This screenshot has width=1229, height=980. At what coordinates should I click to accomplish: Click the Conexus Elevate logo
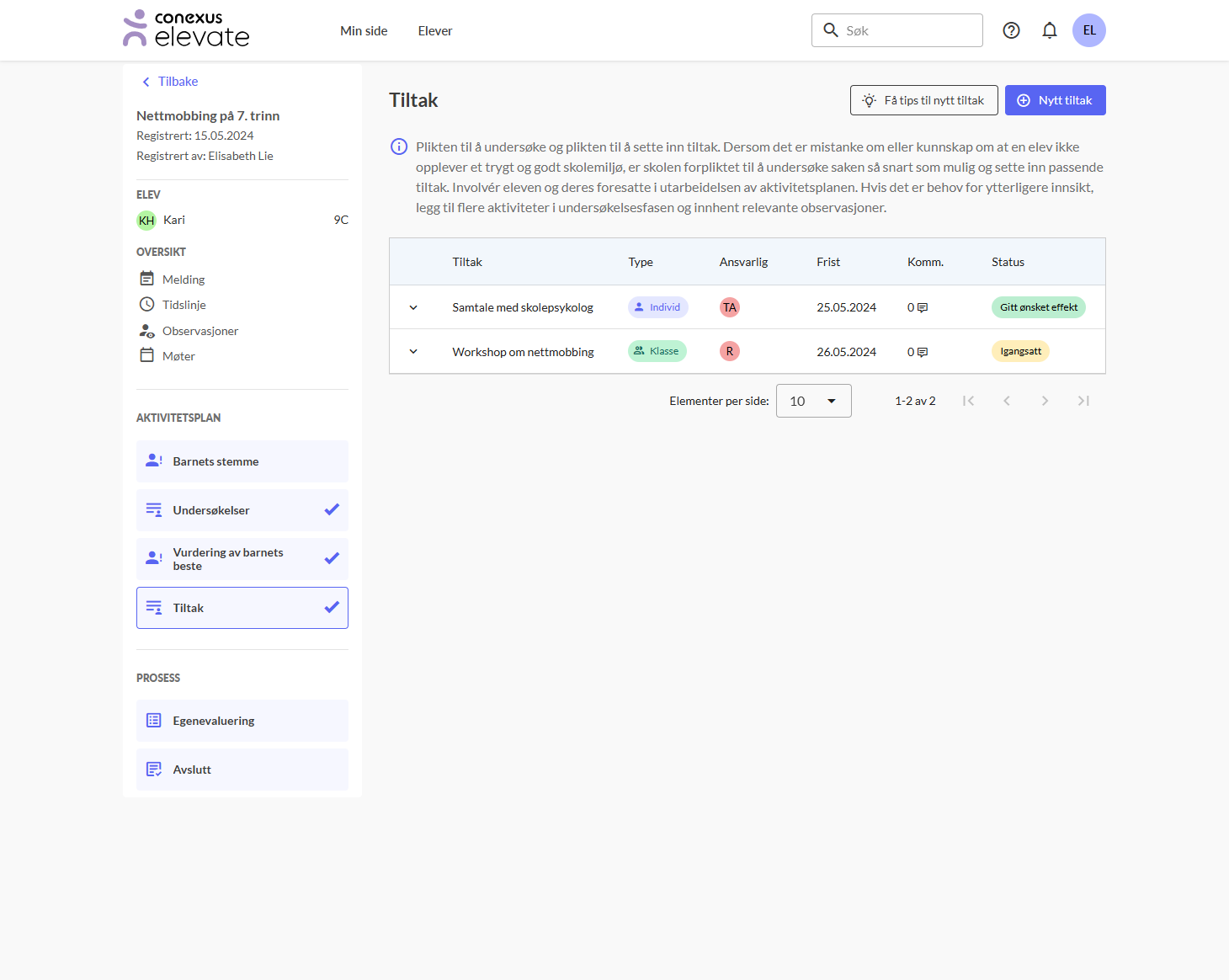point(186,29)
